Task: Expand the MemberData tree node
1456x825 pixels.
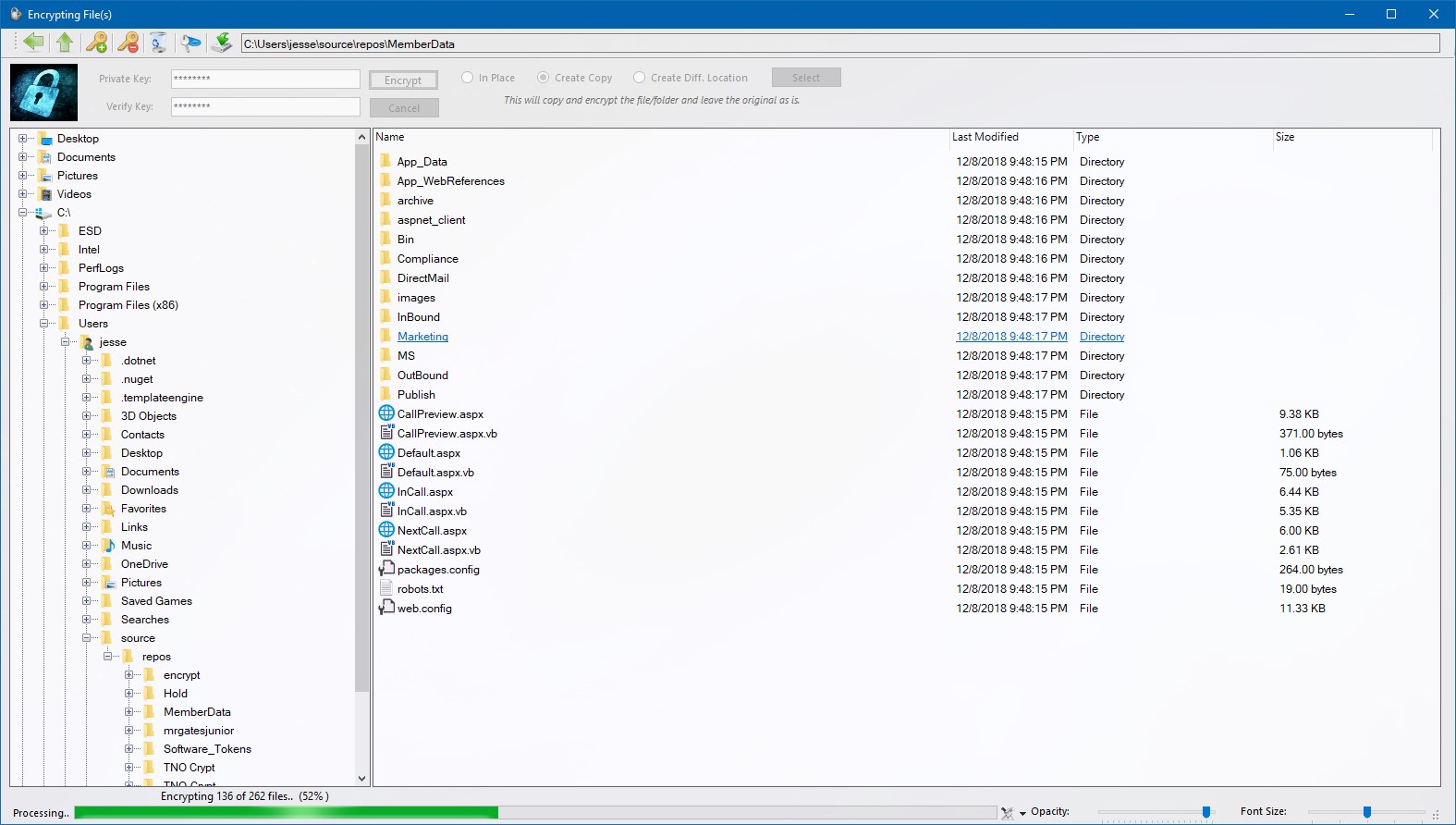Action: pyautogui.click(x=128, y=712)
